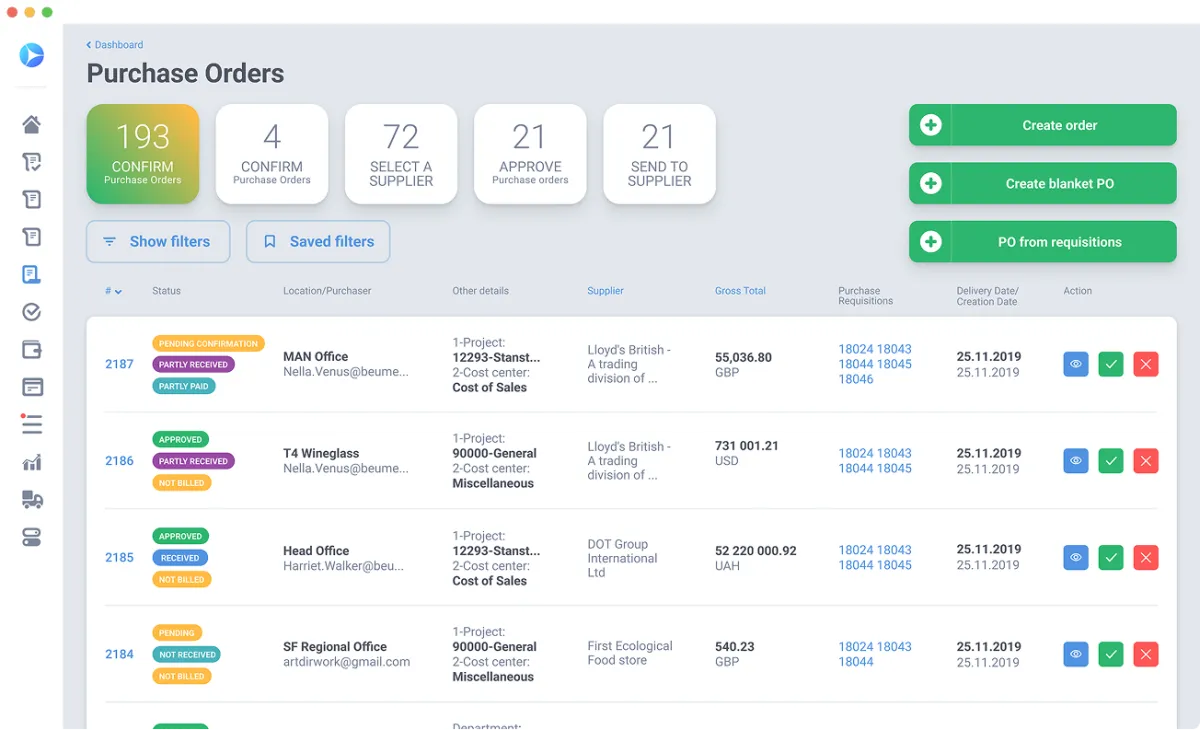Click plus icon on PO from requisitions
This screenshot has height=730, width=1200.
tap(931, 242)
